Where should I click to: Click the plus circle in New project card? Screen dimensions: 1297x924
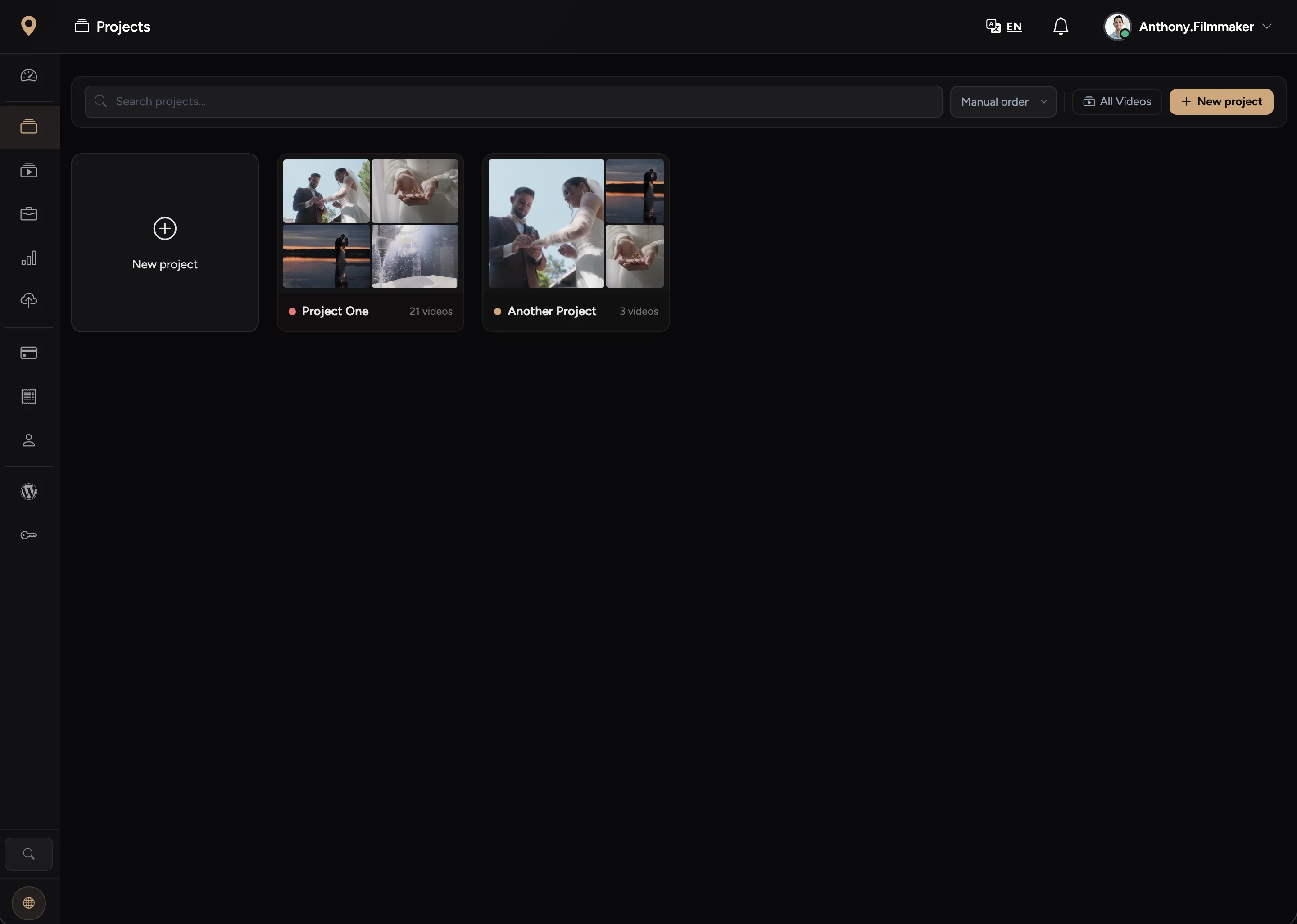click(x=165, y=229)
